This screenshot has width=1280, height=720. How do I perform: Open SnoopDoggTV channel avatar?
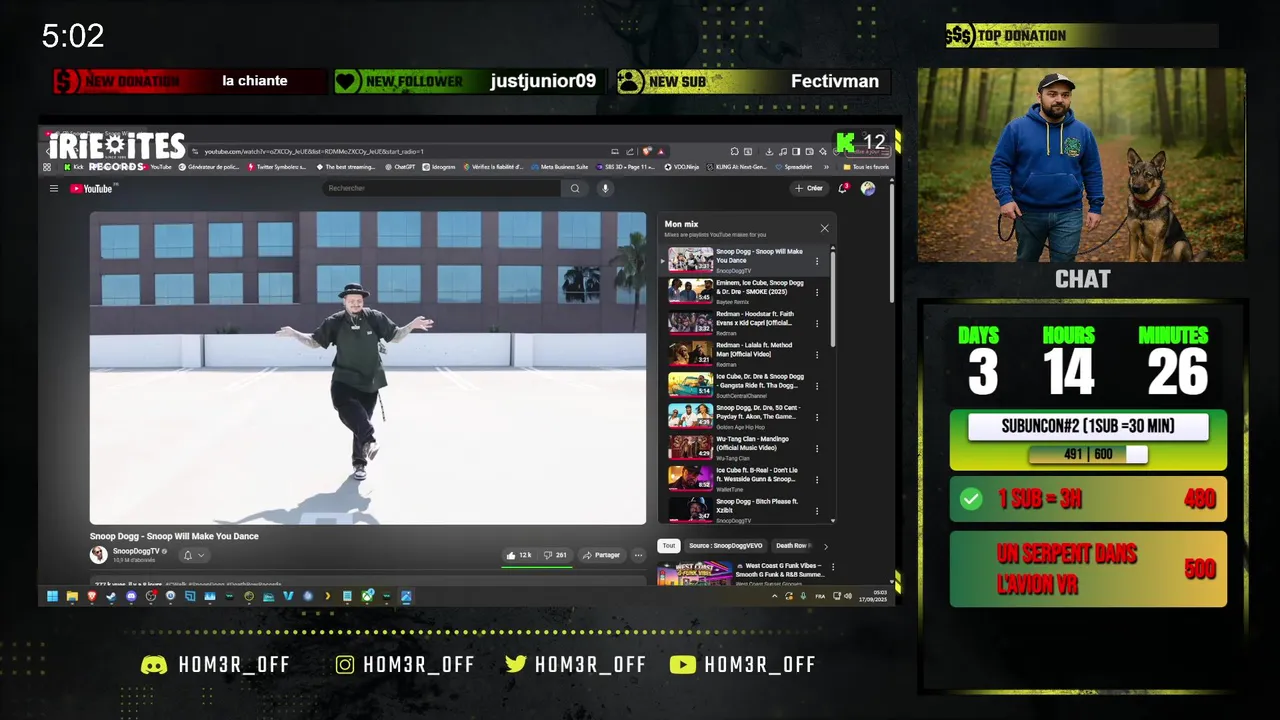coord(98,554)
